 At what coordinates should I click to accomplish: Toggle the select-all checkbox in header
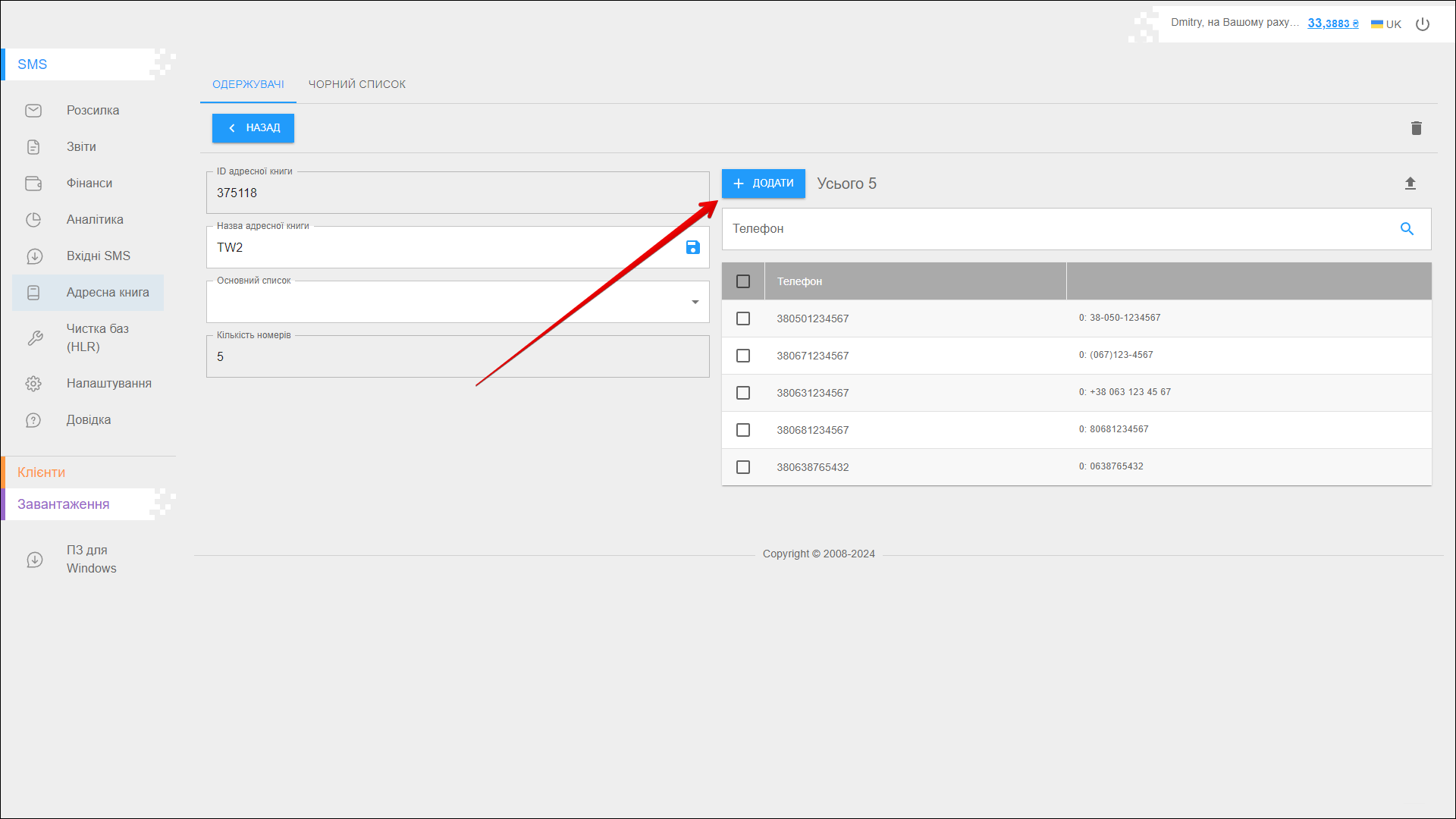743,281
